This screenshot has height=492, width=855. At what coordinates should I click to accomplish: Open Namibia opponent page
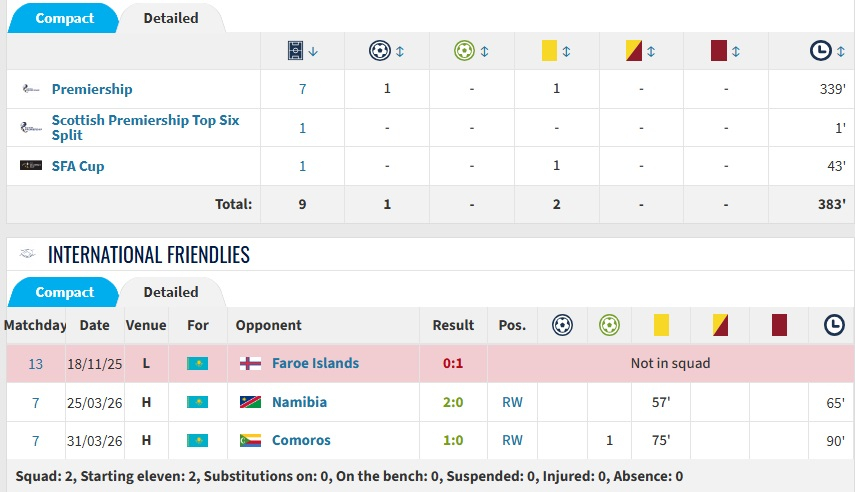pos(299,402)
